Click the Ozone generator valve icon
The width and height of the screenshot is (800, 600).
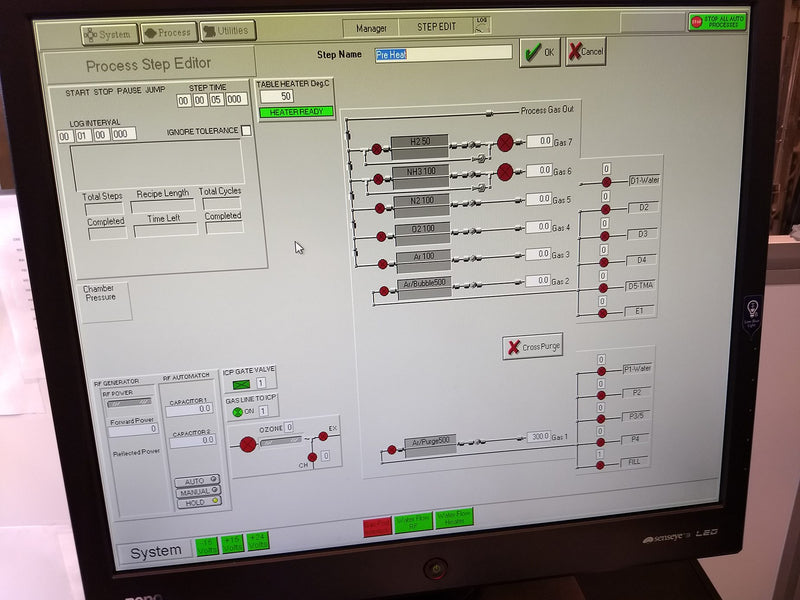click(247, 444)
